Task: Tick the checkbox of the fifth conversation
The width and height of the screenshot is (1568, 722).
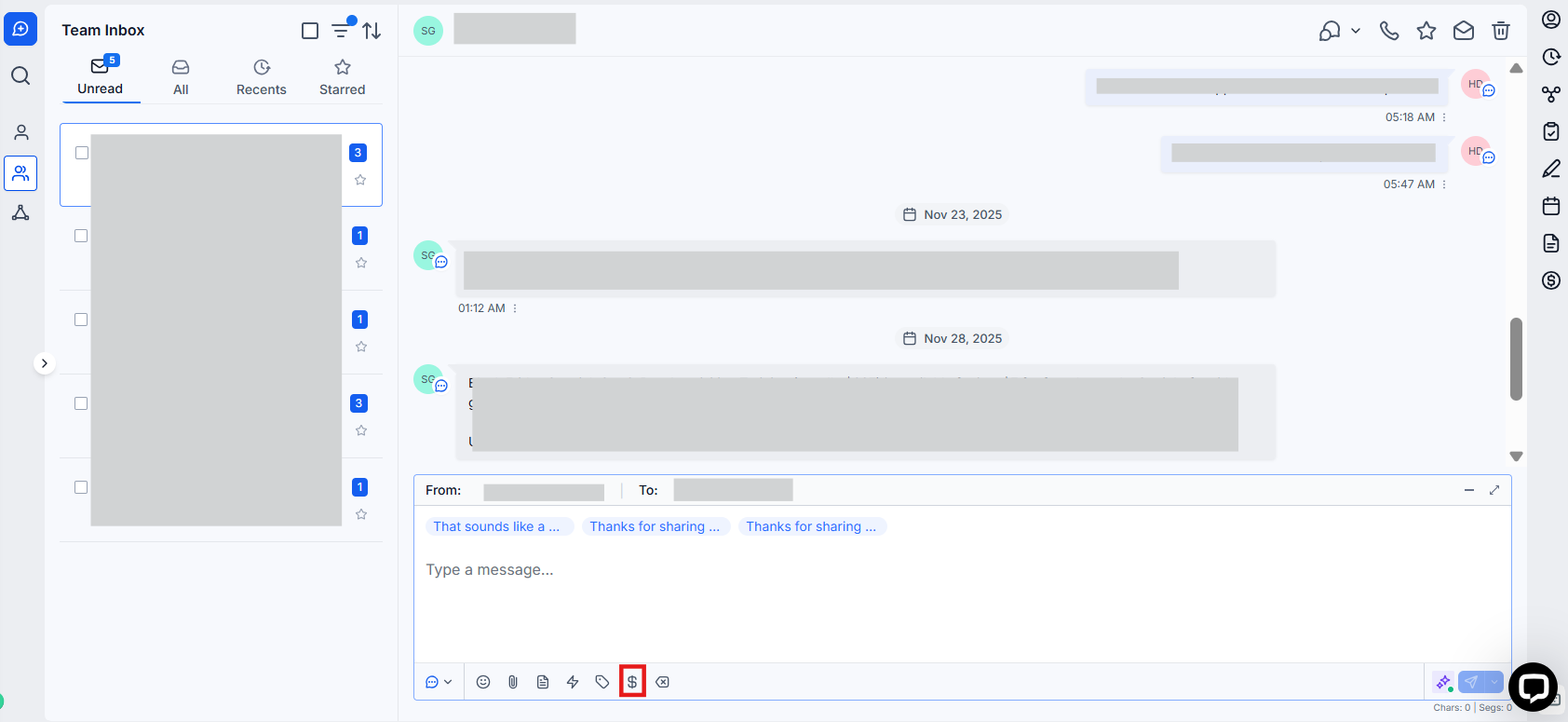Action: coord(81,487)
